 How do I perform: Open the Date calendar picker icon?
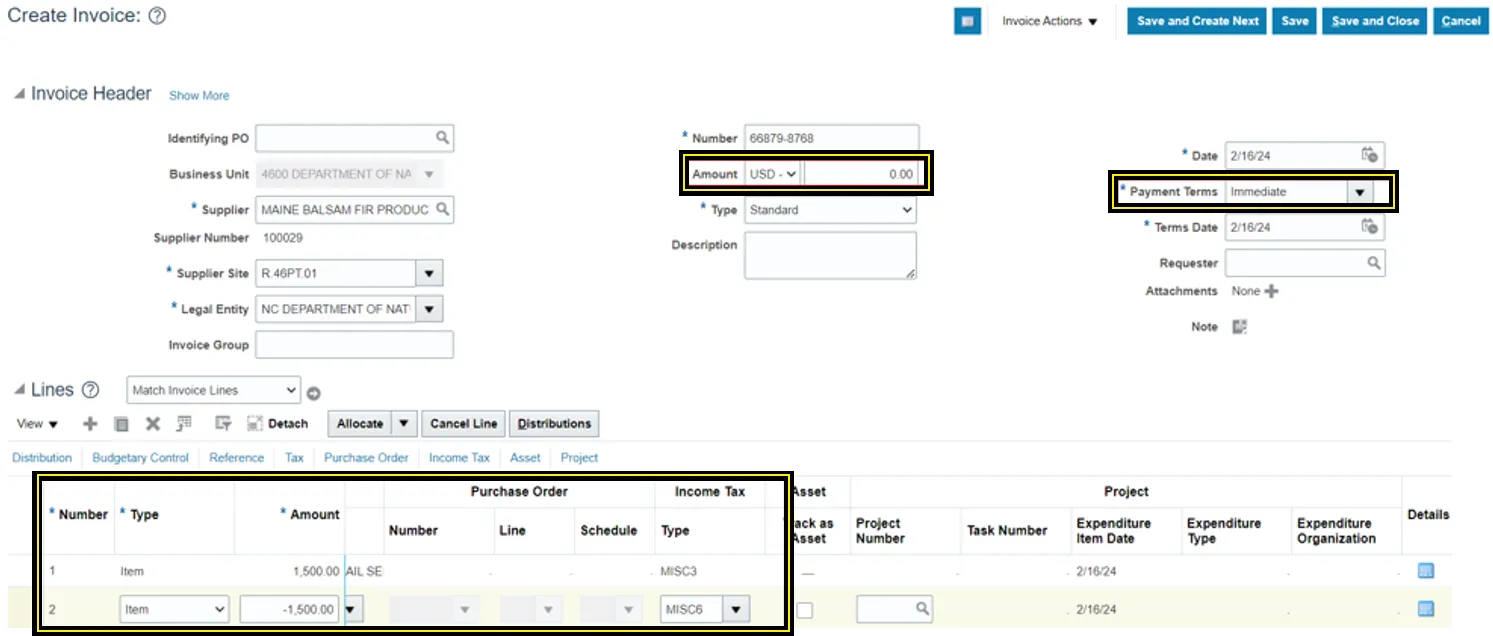point(1370,155)
